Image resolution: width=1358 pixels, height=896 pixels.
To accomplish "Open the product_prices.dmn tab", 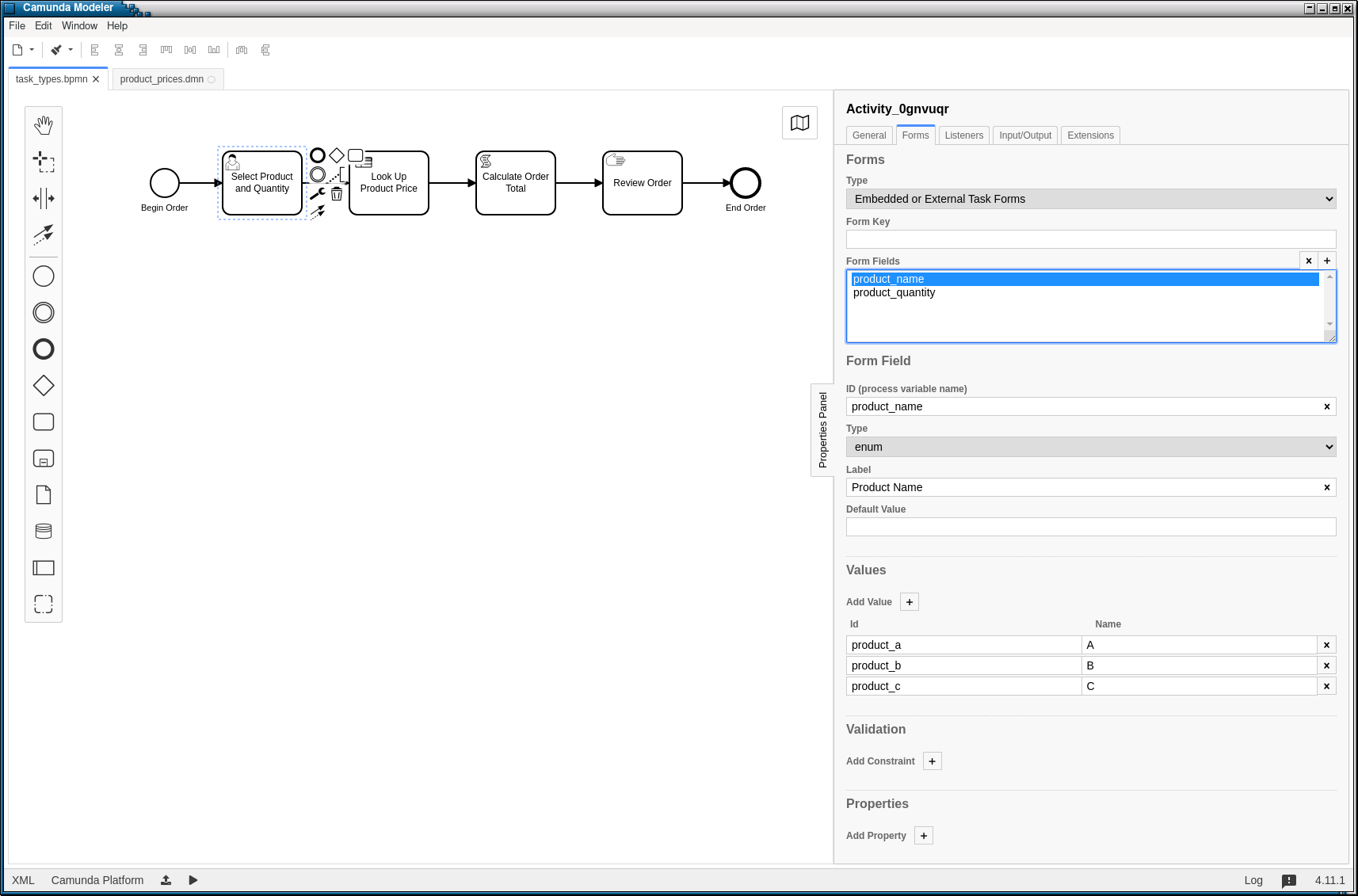I will [162, 79].
